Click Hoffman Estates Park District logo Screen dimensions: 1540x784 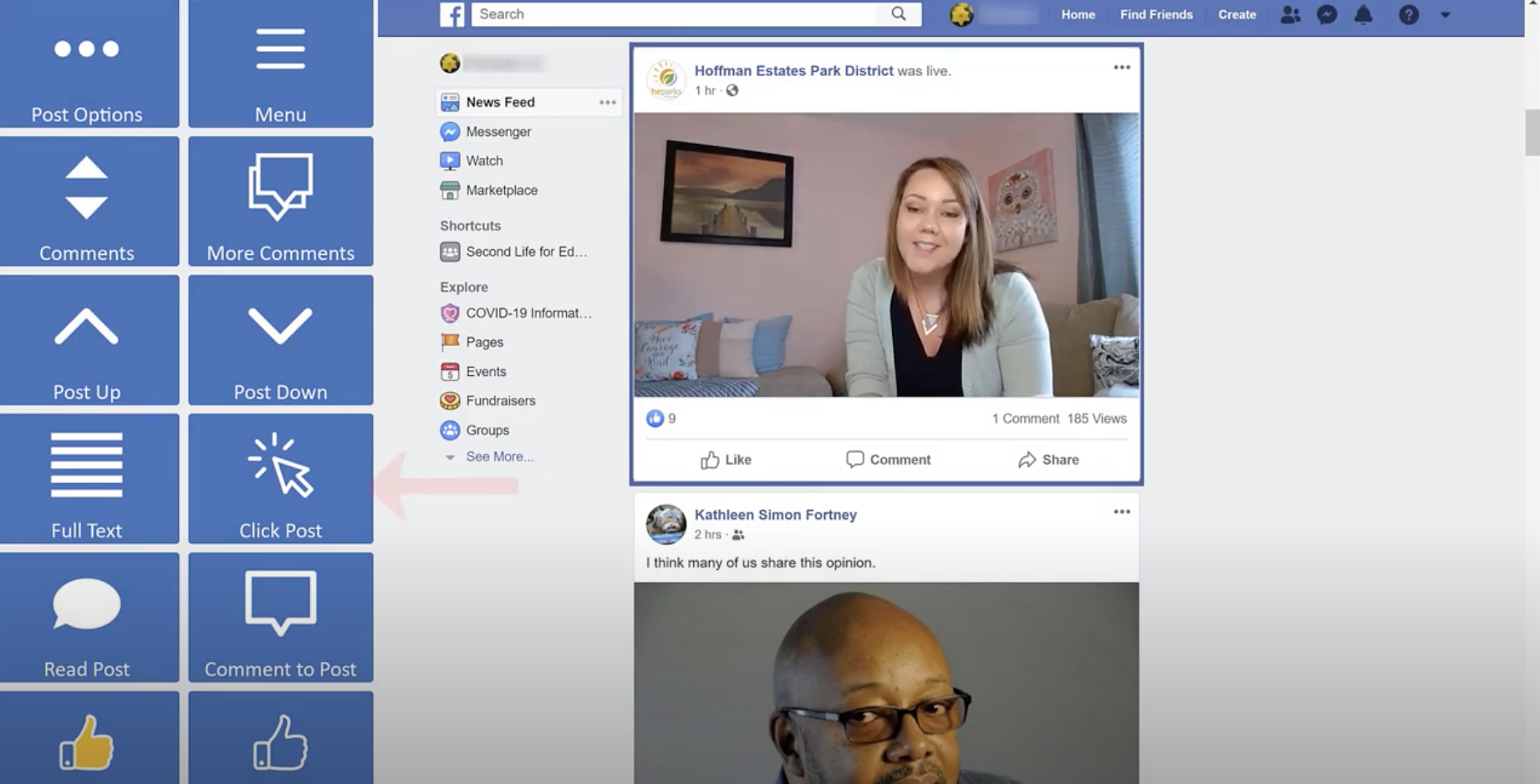(666, 80)
